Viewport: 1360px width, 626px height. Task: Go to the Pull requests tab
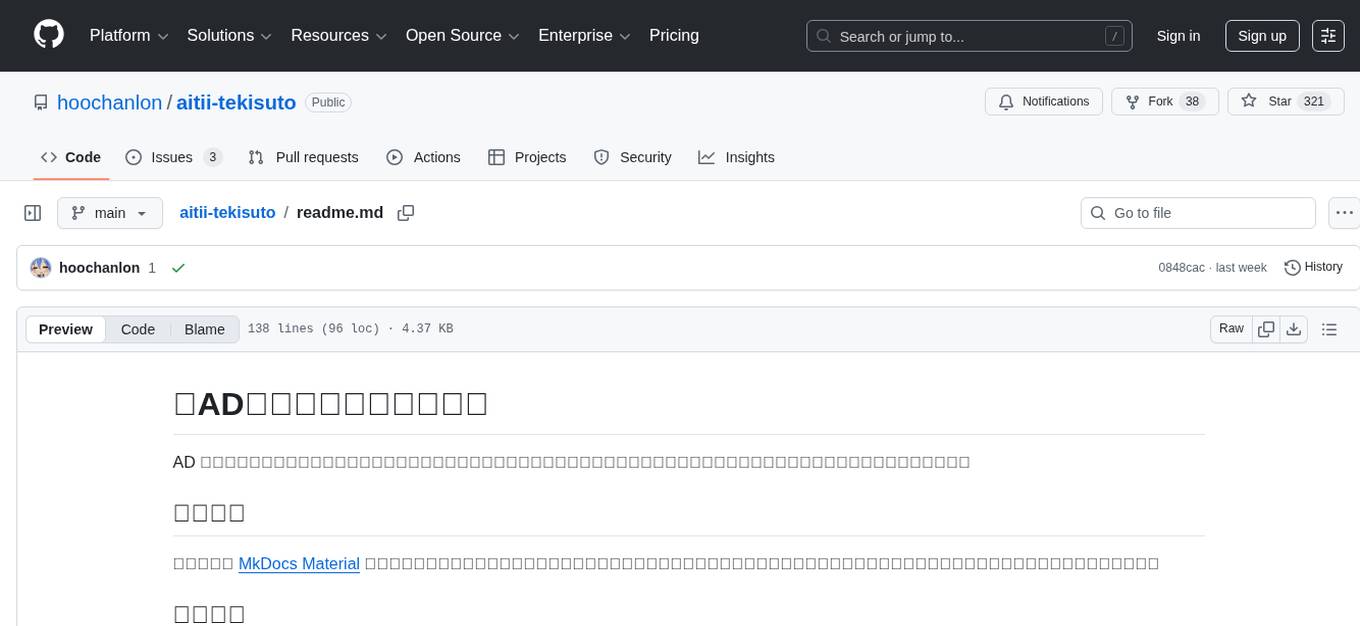click(303, 157)
